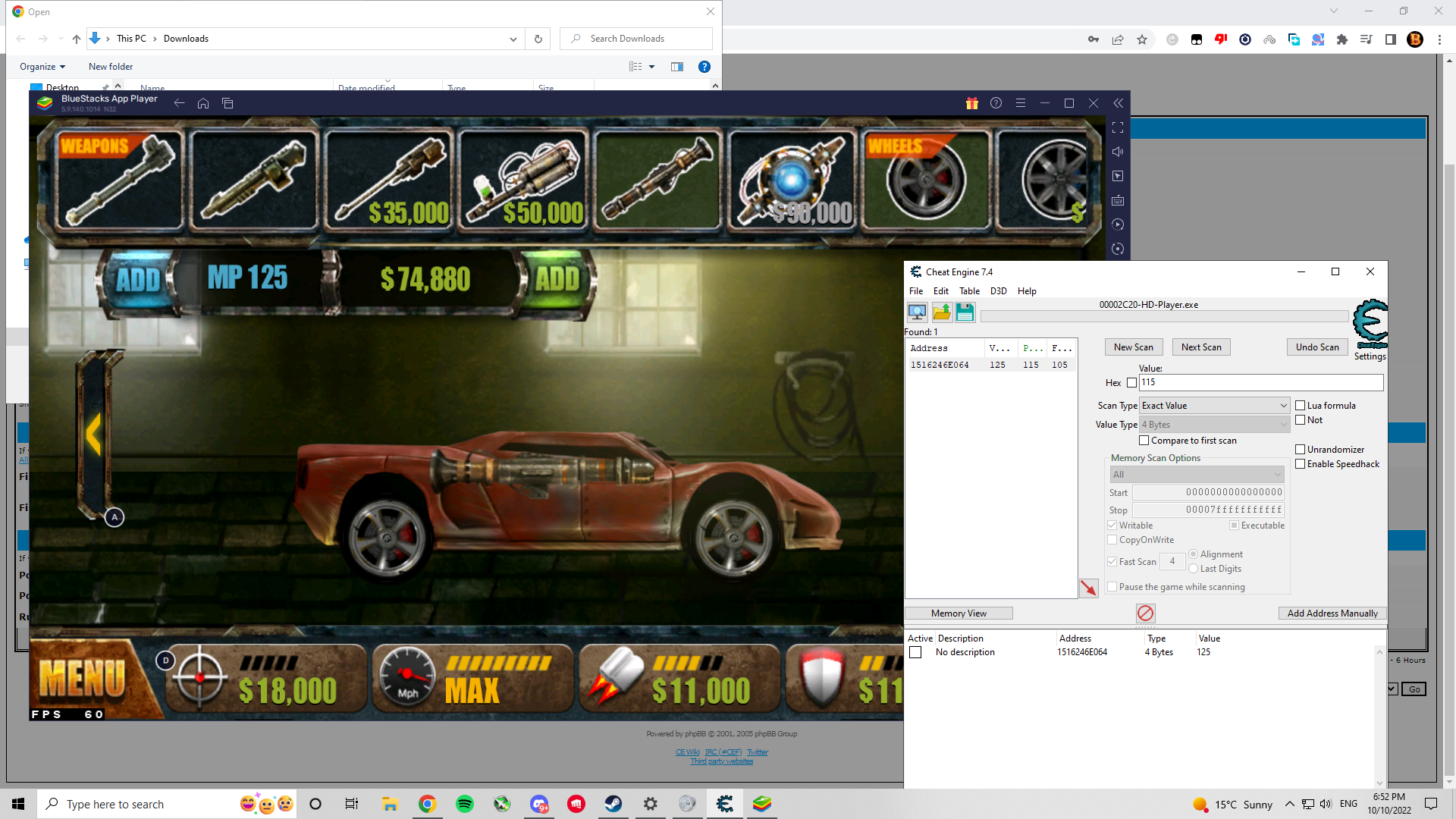
Task: Open the Cheat Engine process list
Action: pos(917,312)
